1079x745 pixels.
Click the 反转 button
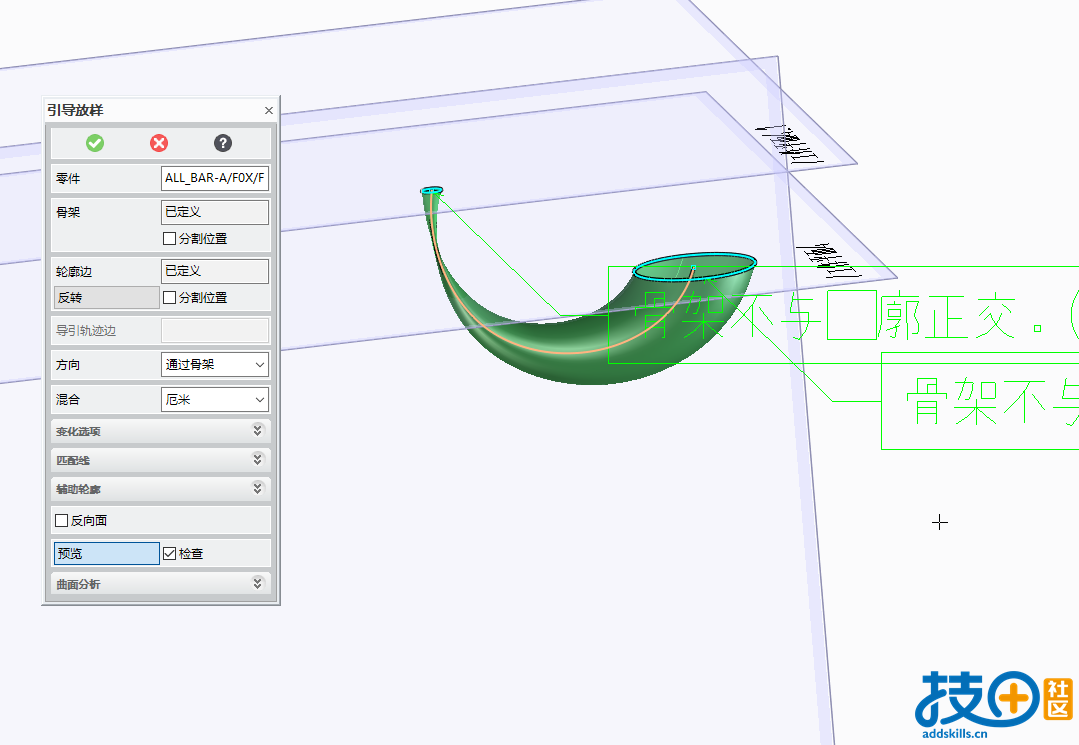coord(107,298)
